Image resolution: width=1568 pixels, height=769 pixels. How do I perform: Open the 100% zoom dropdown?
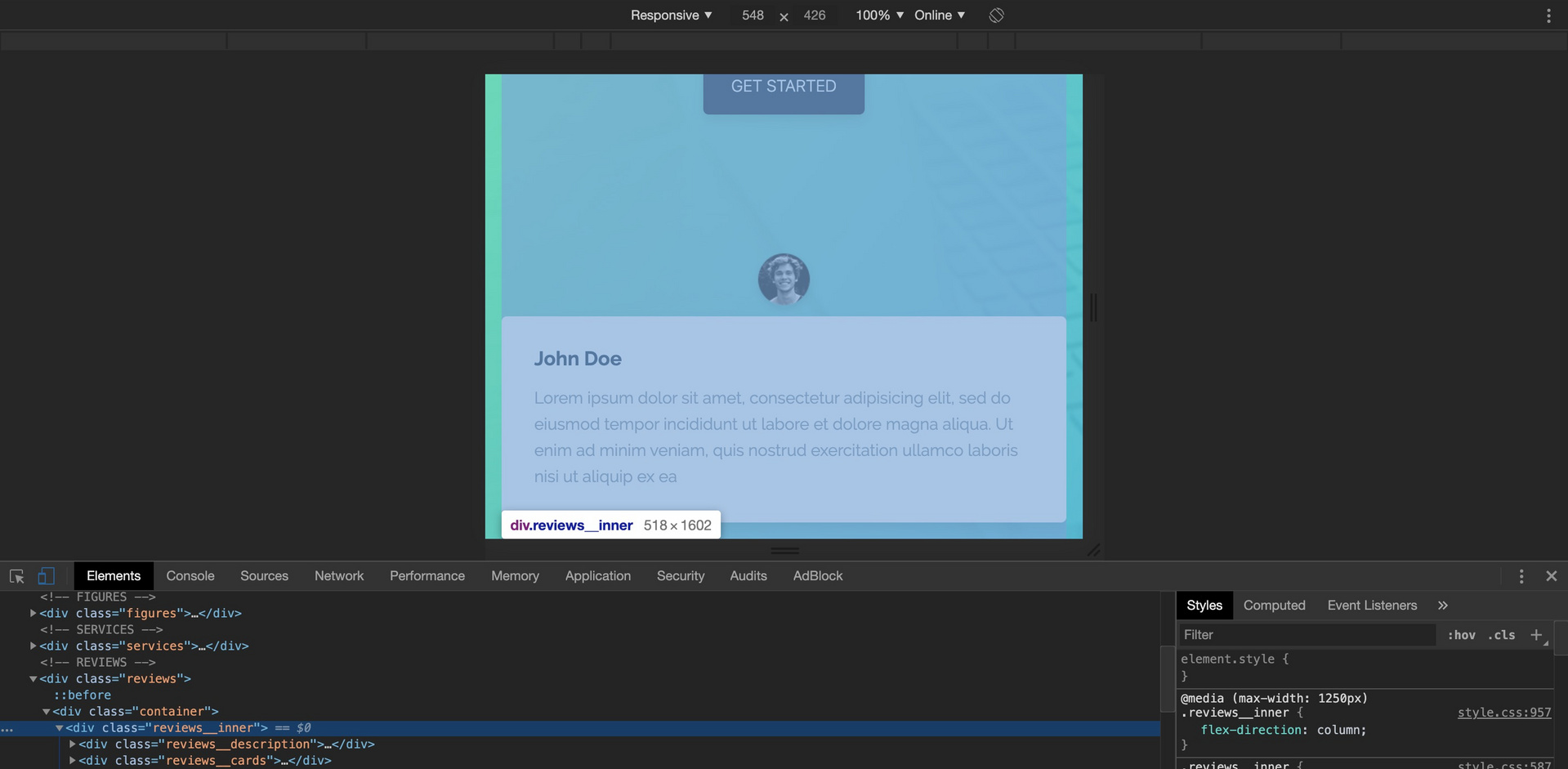879,16
